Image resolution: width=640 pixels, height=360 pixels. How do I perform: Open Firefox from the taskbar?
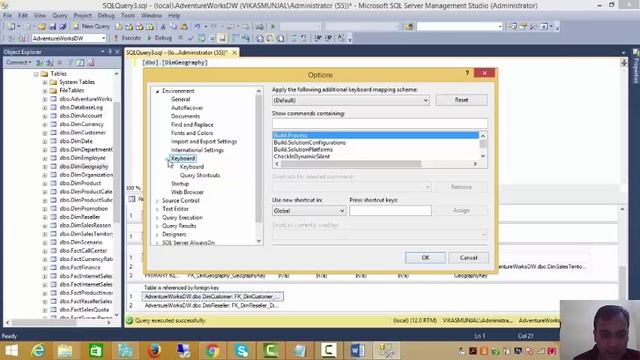tap(154, 351)
